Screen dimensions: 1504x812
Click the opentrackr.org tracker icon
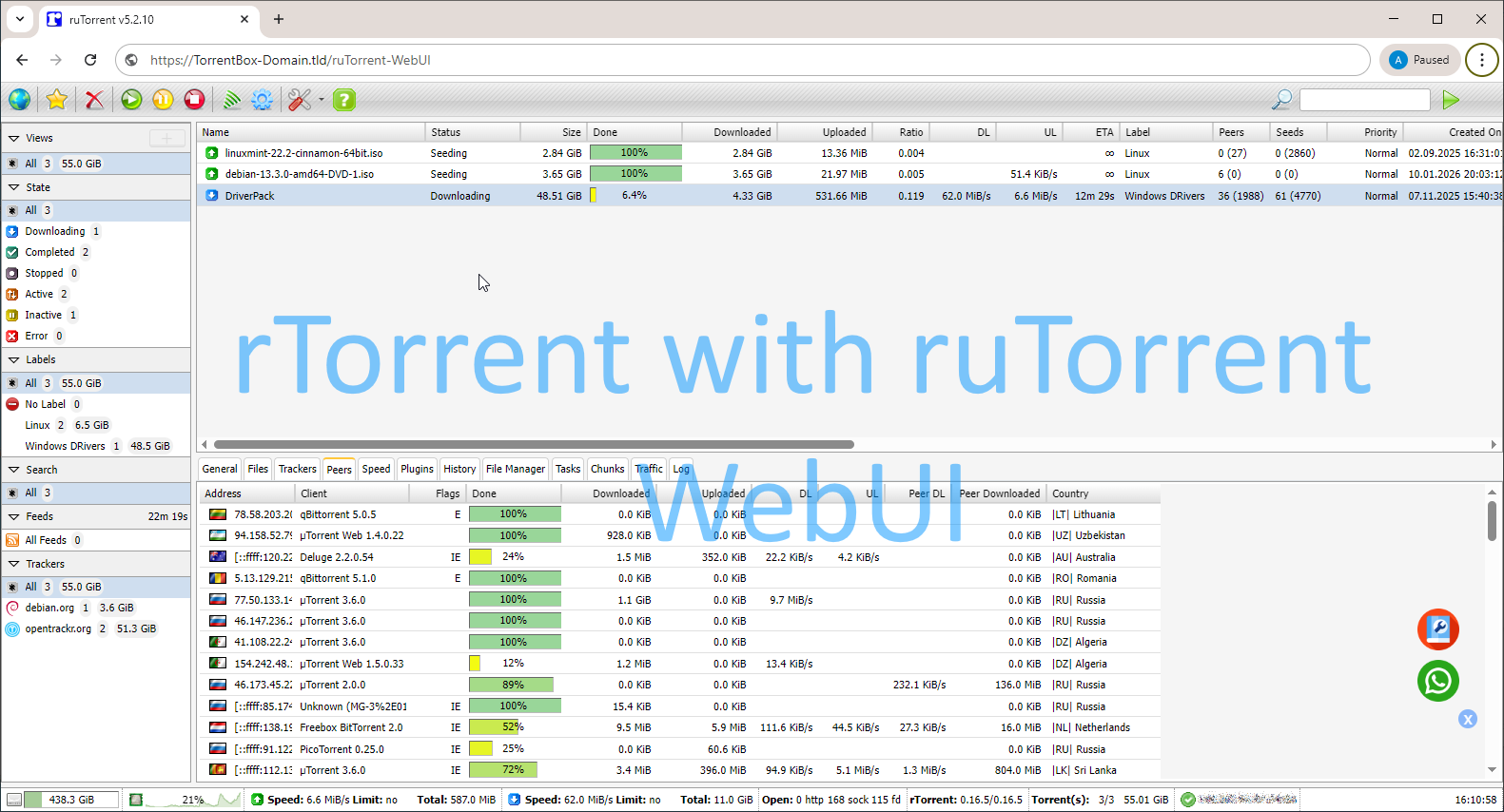pyautogui.click(x=12, y=628)
